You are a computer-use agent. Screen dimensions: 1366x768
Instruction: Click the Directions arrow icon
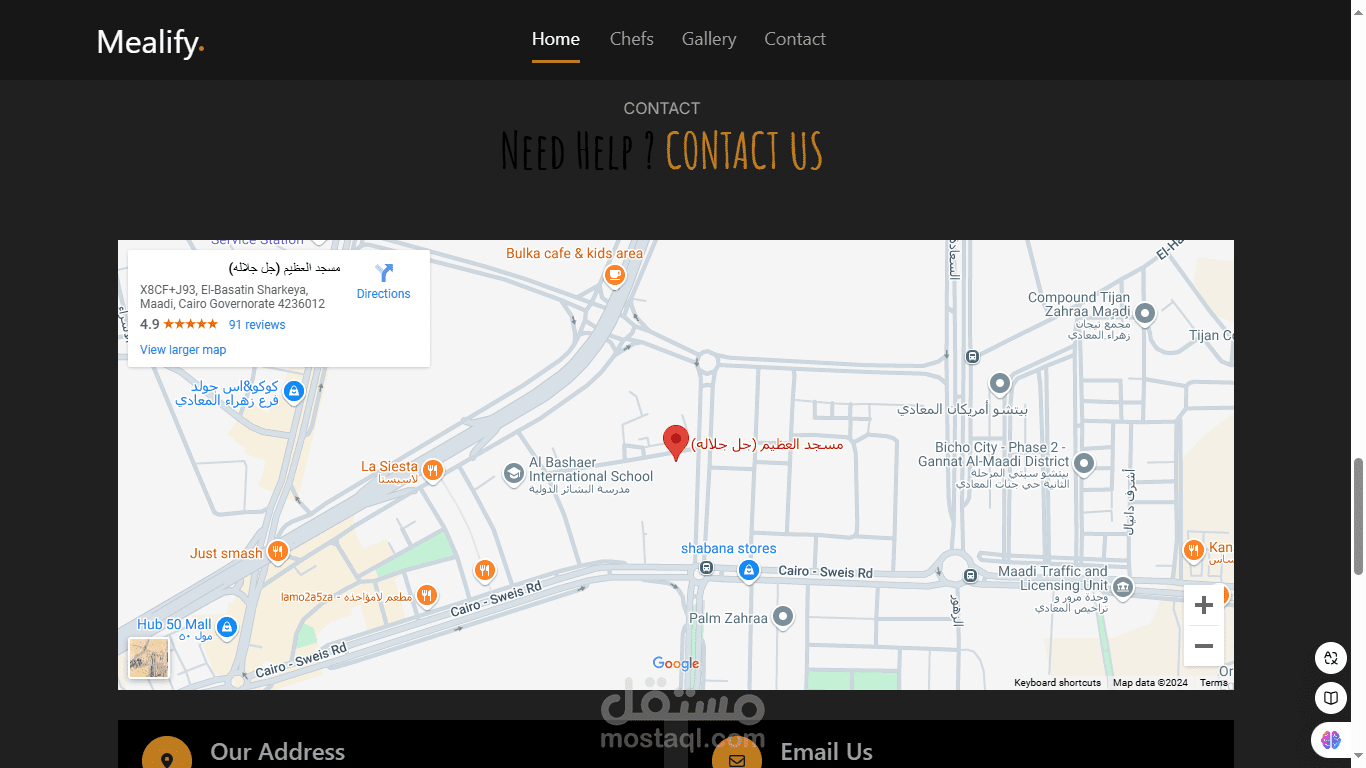tap(384, 272)
